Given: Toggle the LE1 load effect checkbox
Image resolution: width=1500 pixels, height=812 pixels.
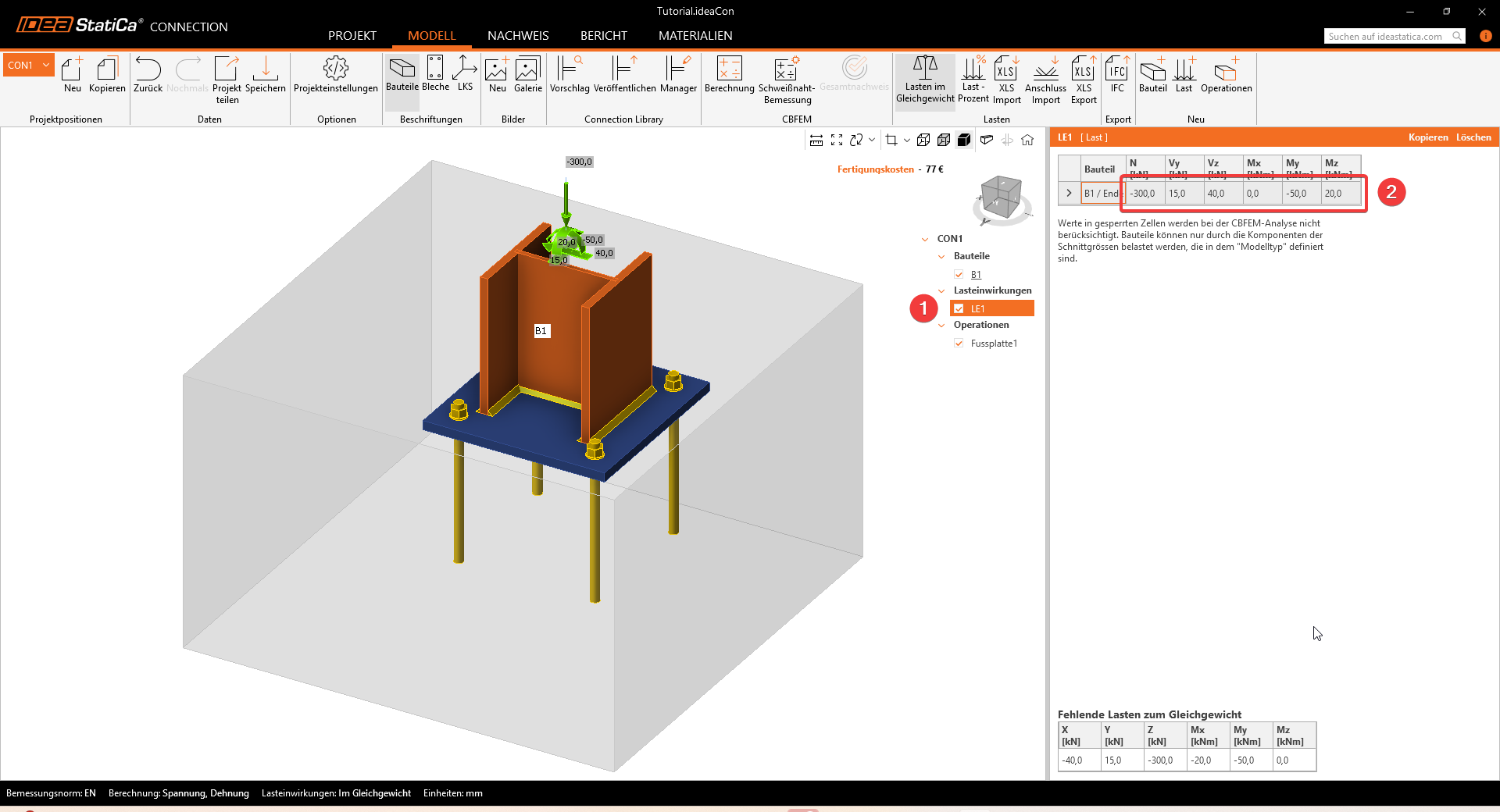Looking at the screenshot, I should (959, 309).
